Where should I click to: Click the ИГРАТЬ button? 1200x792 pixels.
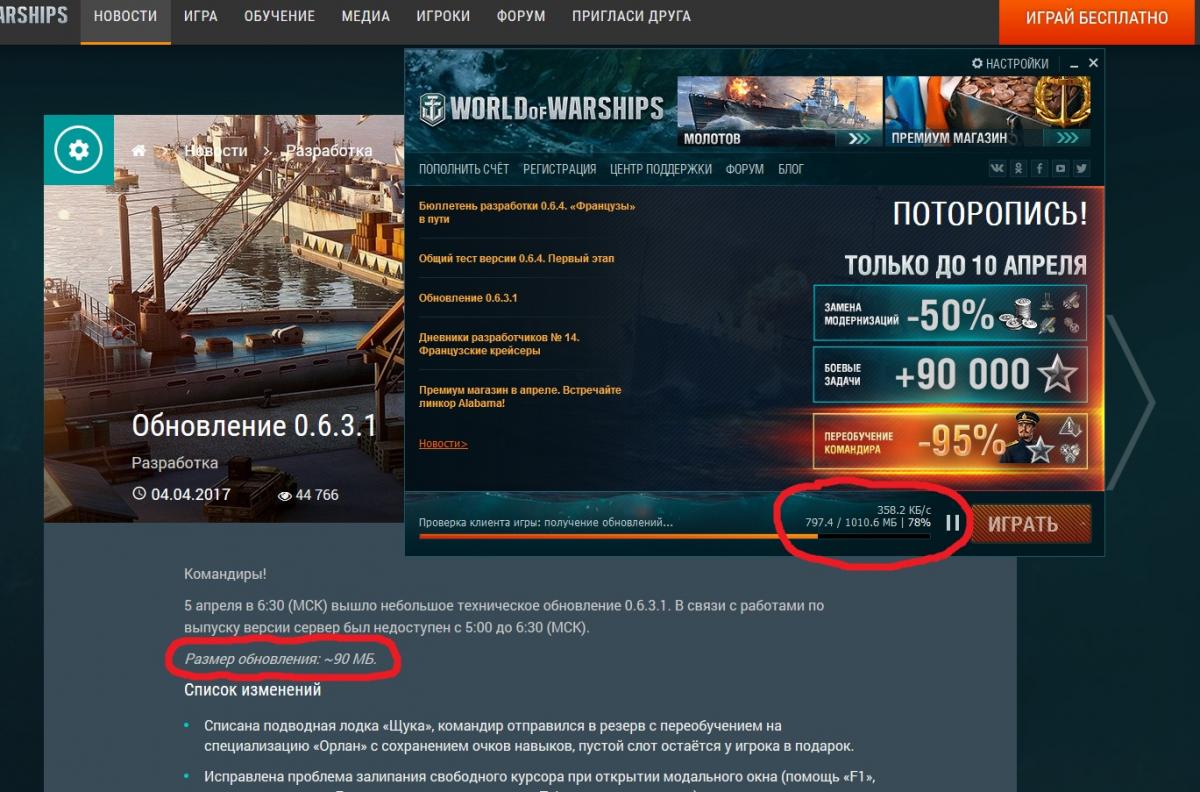1031,524
